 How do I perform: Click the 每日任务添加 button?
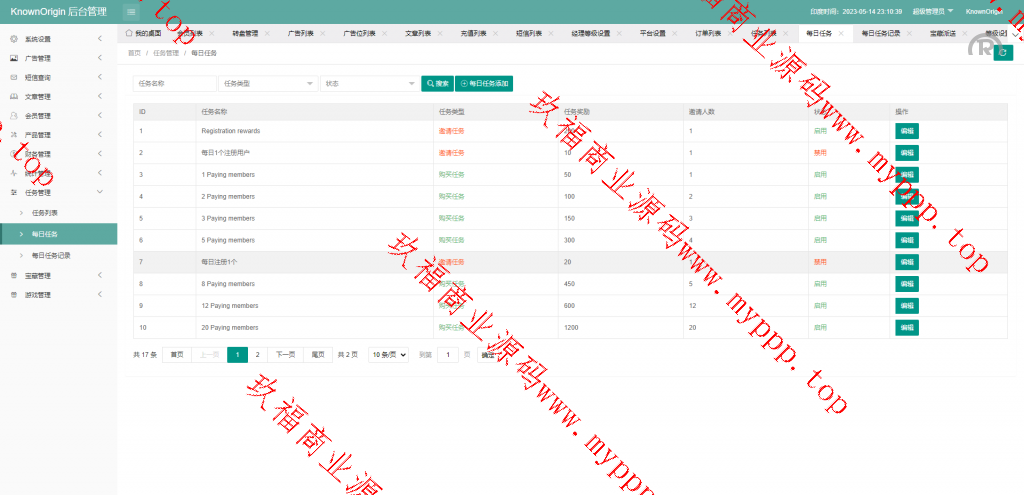point(484,84)
